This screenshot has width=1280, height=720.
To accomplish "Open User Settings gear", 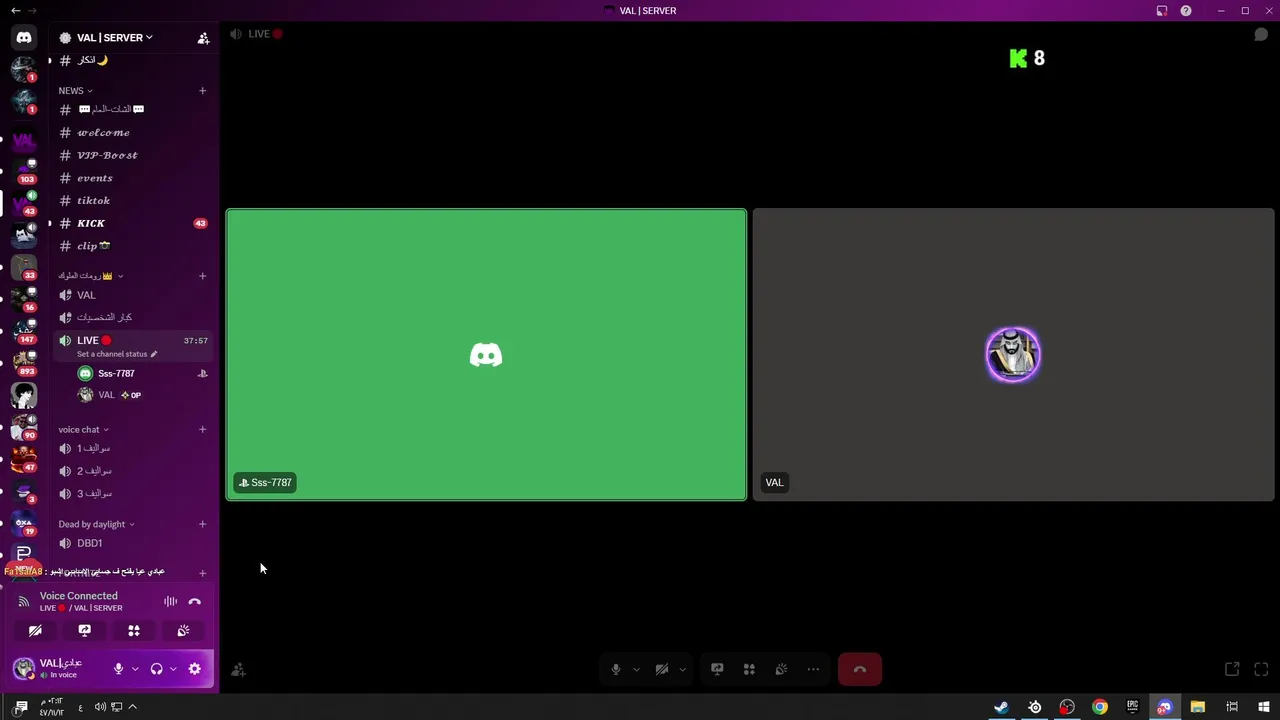I will tap(195, 669).
